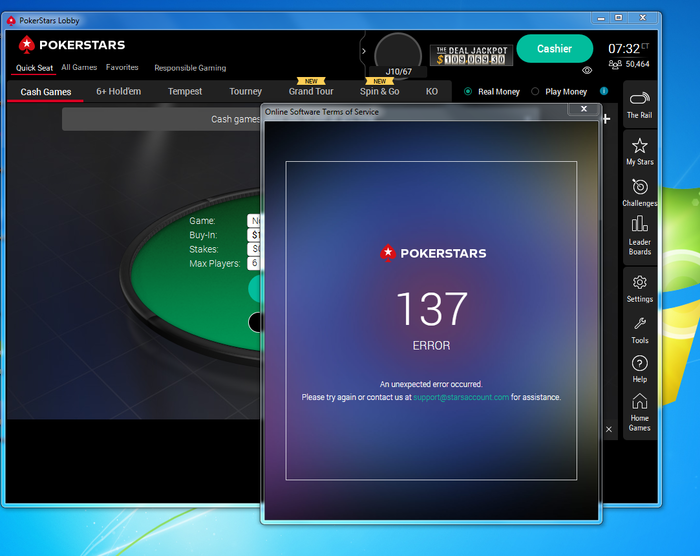Click the PokerStars Lobby title bar icon
This screenshot has height=556, width=700.
[11, 21]
